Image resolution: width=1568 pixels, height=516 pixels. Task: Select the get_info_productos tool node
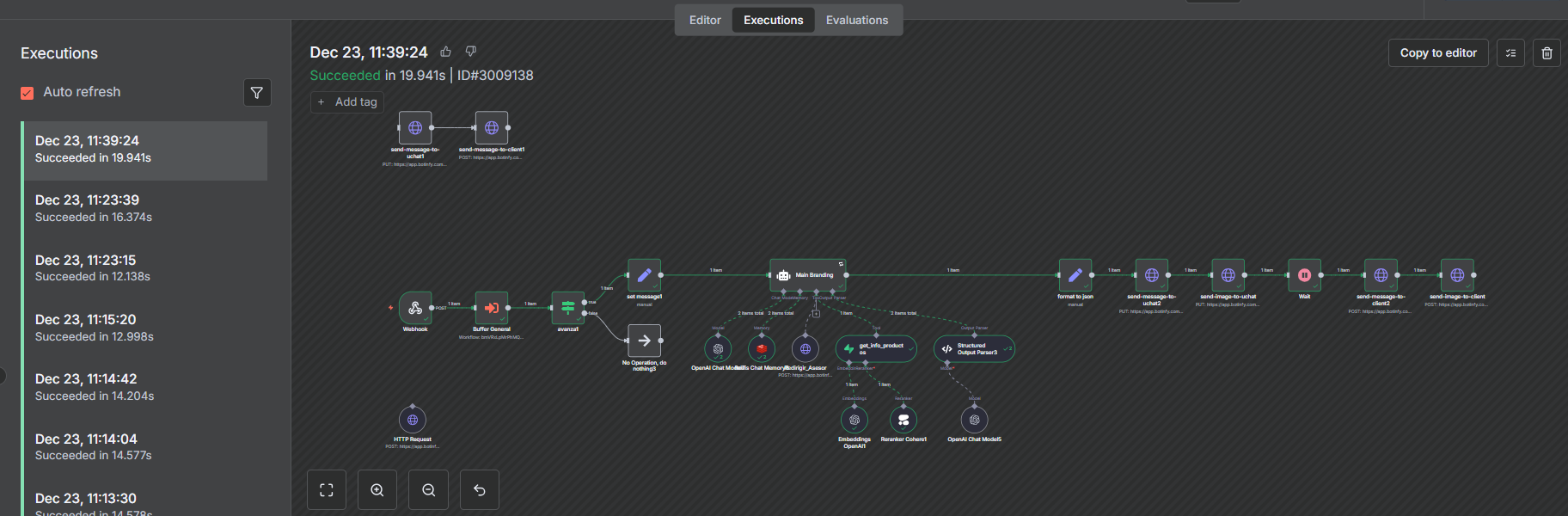(876, 349)
